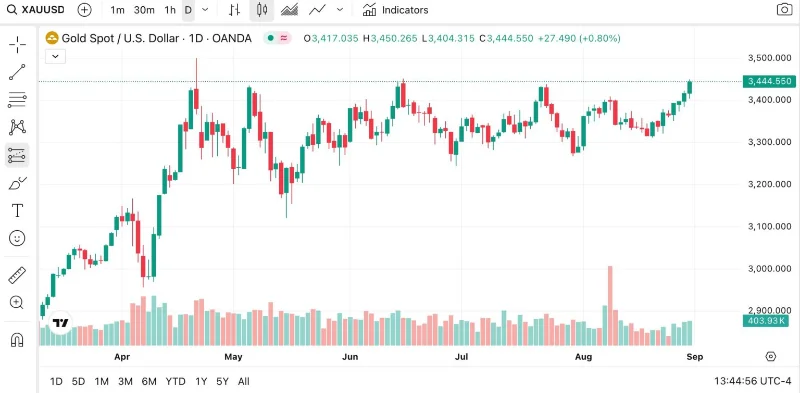Expand the chart type dropdown chevron
Viewport: 800px width, 393px height.
tap(340, 10)
